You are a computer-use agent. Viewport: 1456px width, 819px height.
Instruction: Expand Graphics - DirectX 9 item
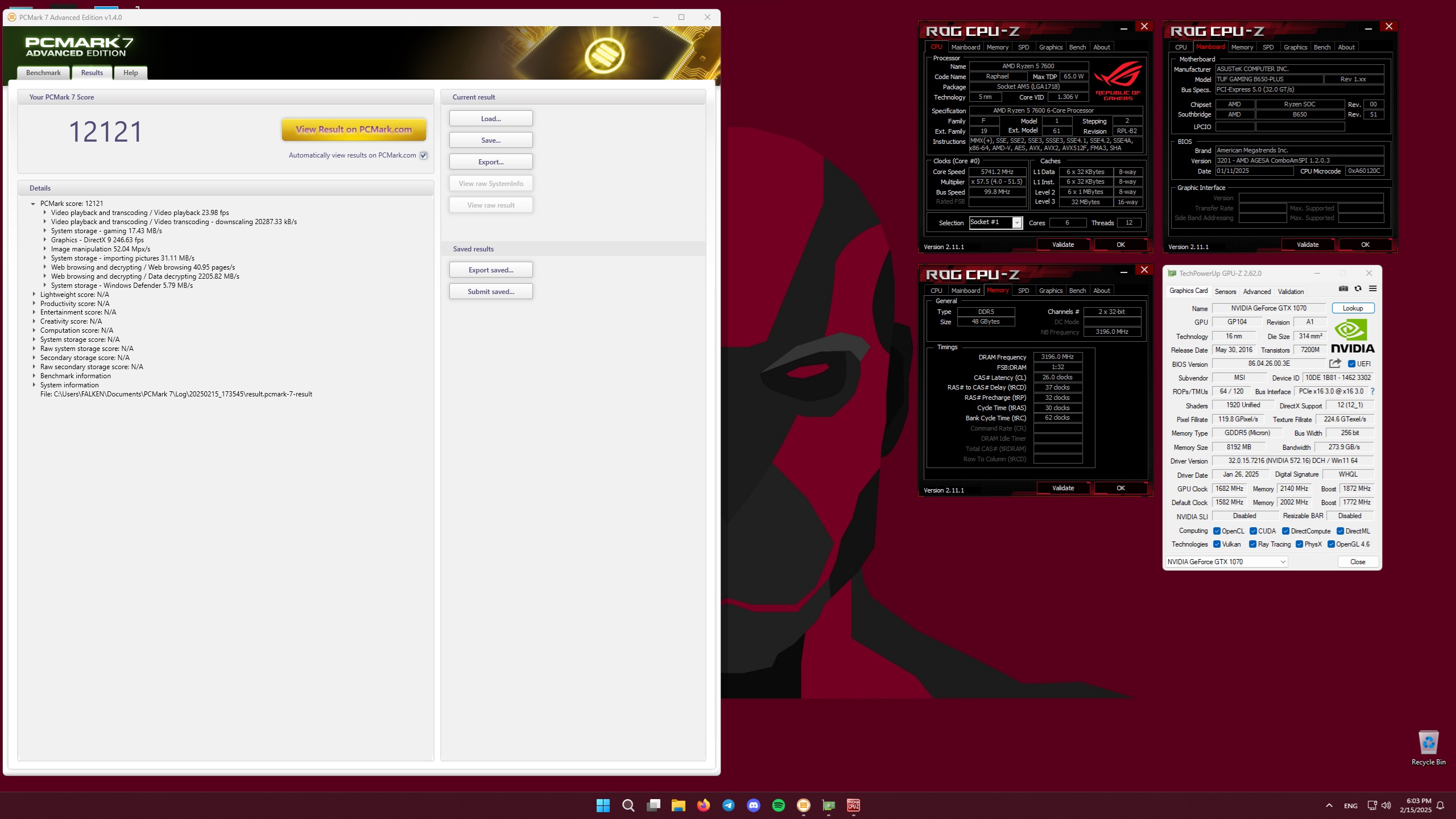pyautogui.click(x=45, y=240)
